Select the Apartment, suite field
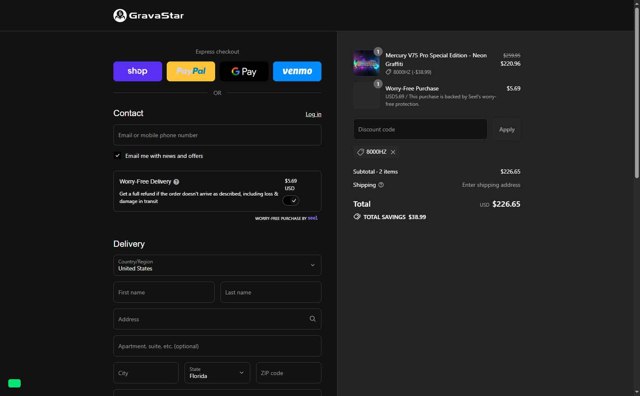The height and width of the screenshot is (396, 640). (217, 346)
